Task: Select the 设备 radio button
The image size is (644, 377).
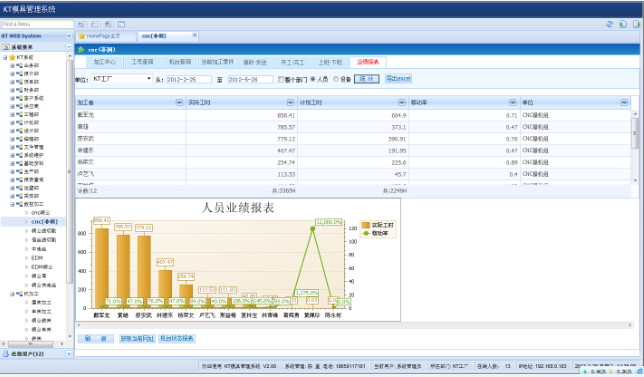Action: (336, 79)
